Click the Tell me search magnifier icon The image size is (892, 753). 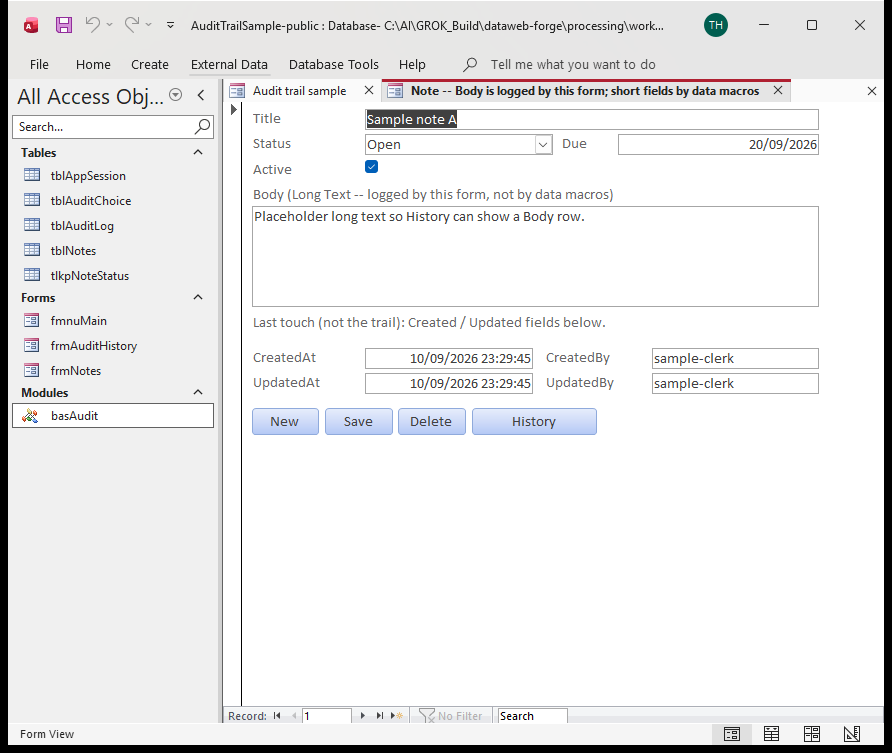(x=470, y=64)
